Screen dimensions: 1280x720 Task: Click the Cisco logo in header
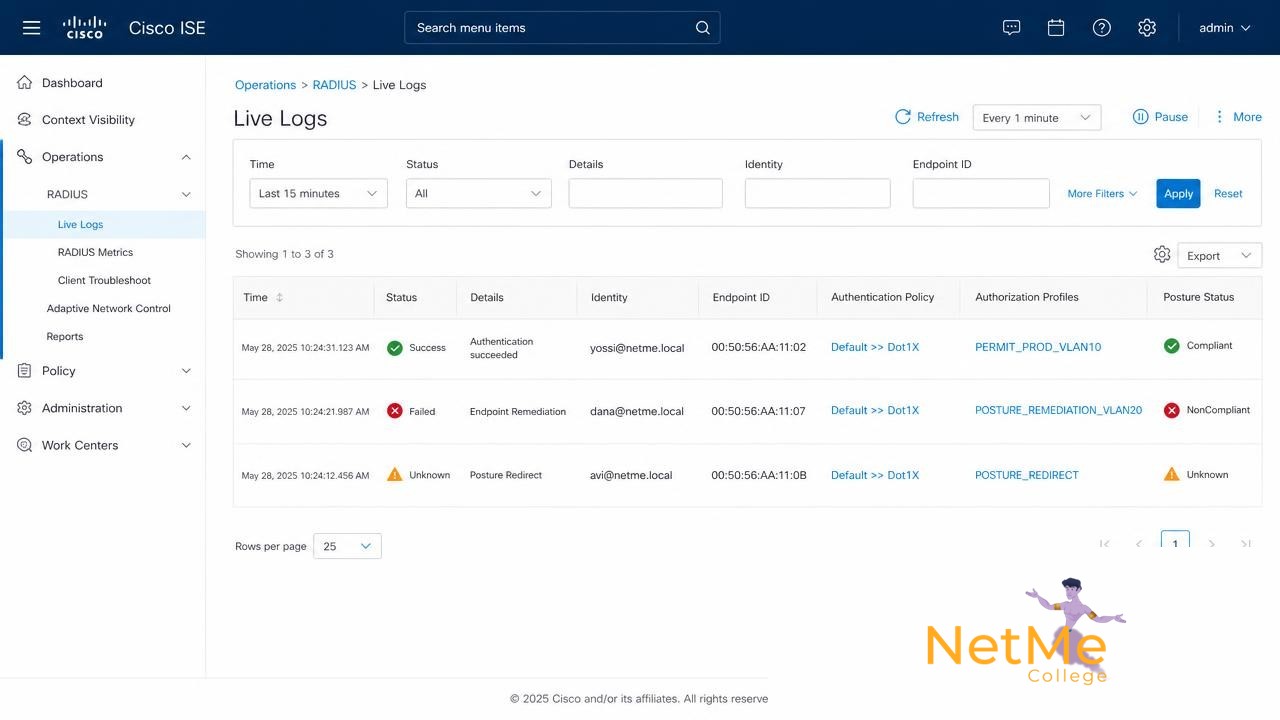point(84,28)
